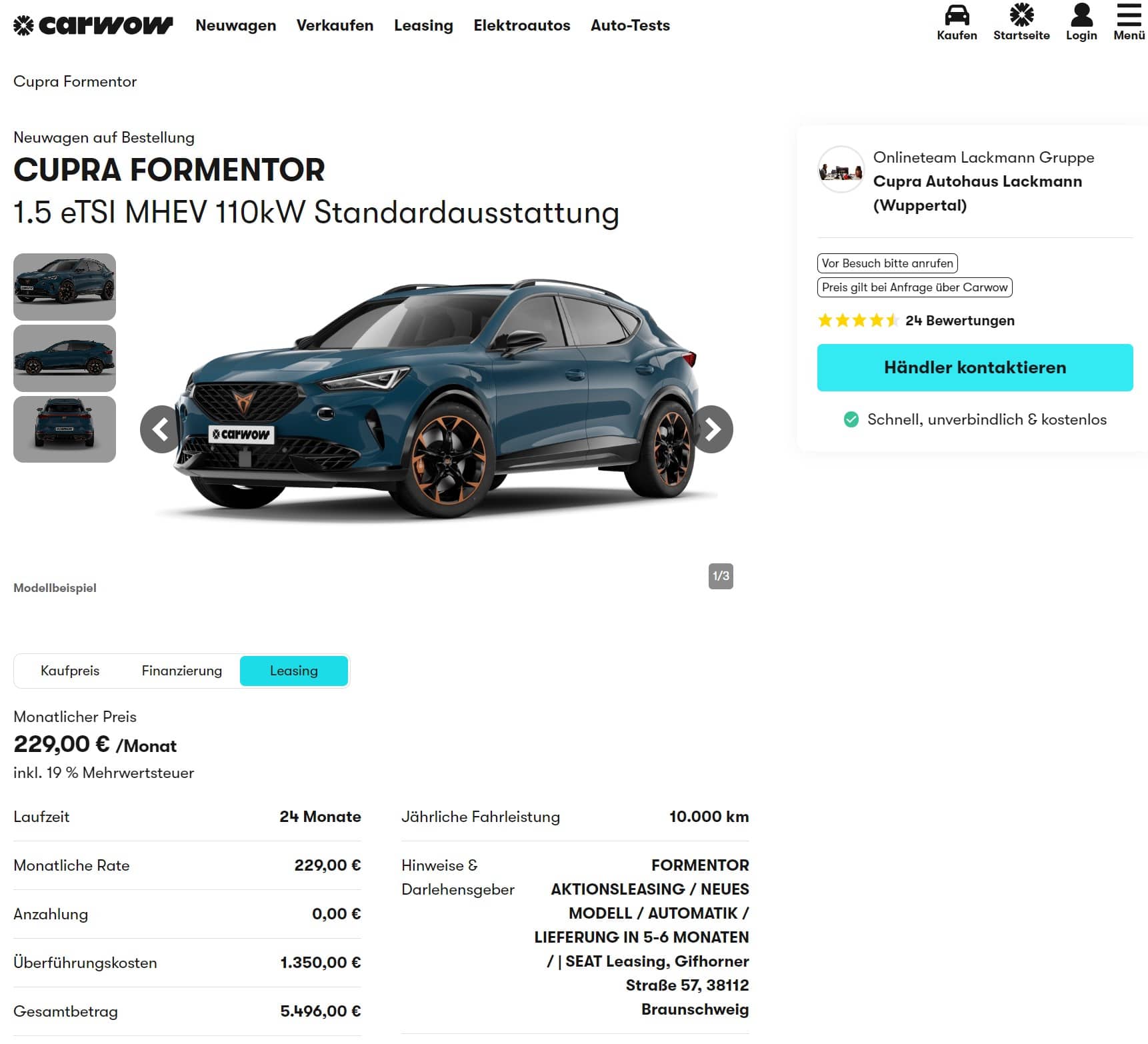Open the Neuwagen menu item

pyautogui.click(x=236, y=25)
